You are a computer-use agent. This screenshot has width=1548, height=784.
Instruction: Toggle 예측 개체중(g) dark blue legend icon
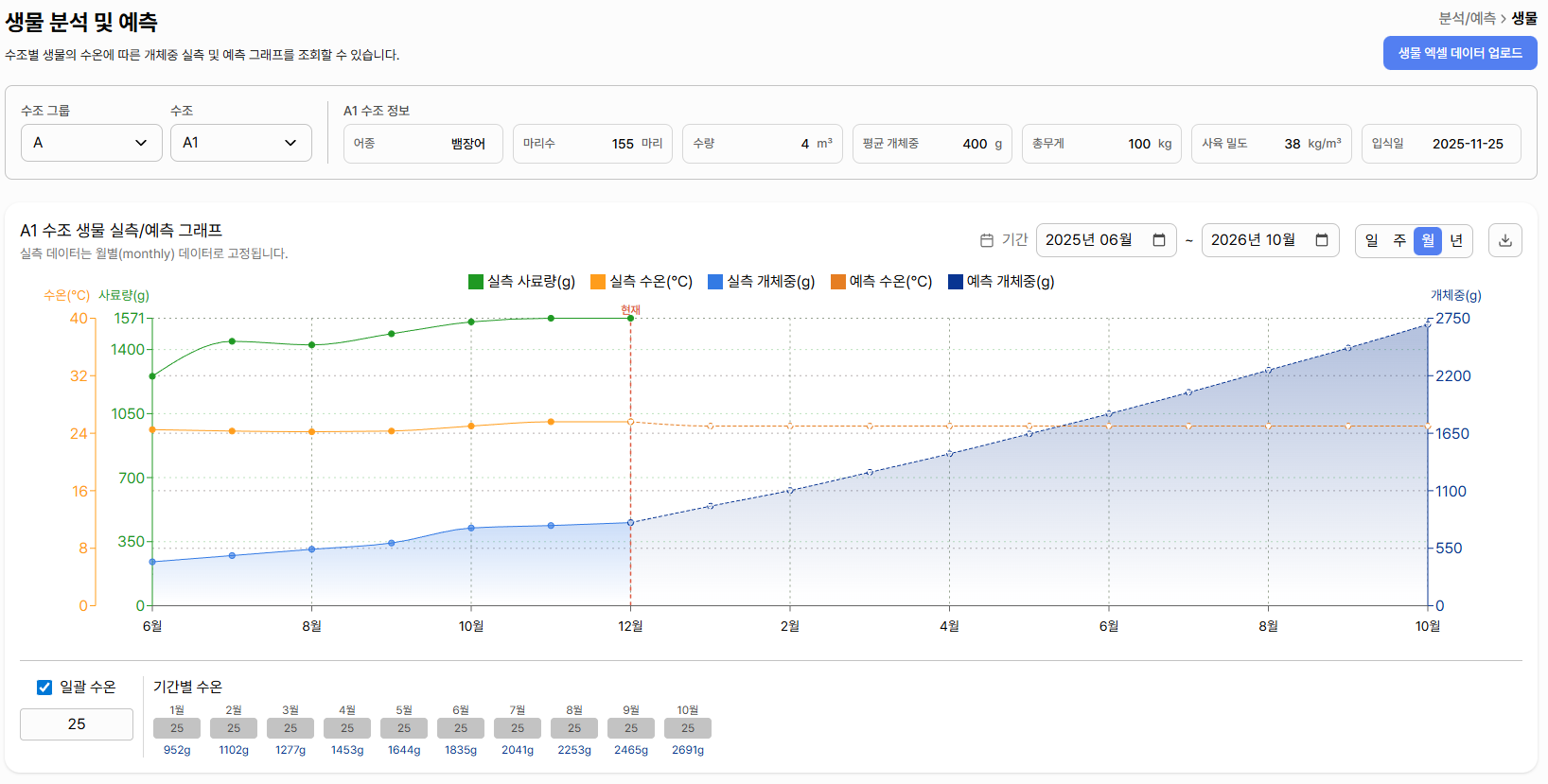pyautogui.click(x=955, y=282)
